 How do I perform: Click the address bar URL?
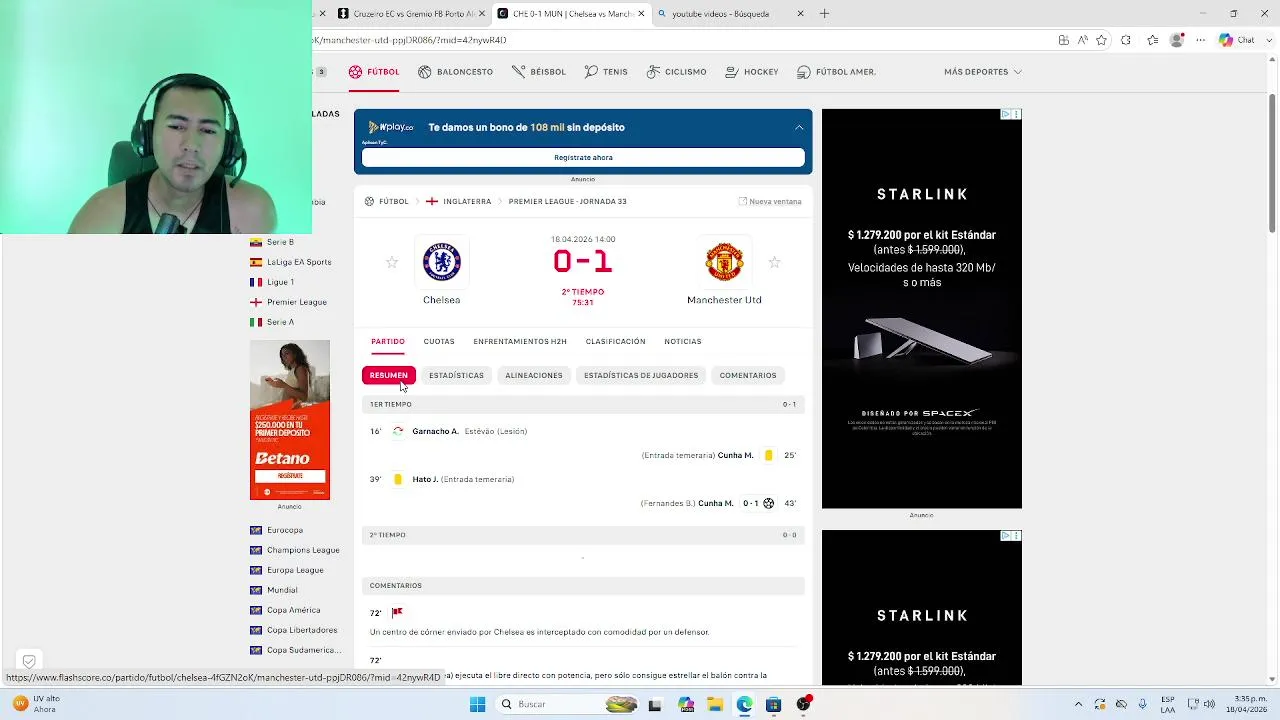pyautogui.click(x=410, y=40)
